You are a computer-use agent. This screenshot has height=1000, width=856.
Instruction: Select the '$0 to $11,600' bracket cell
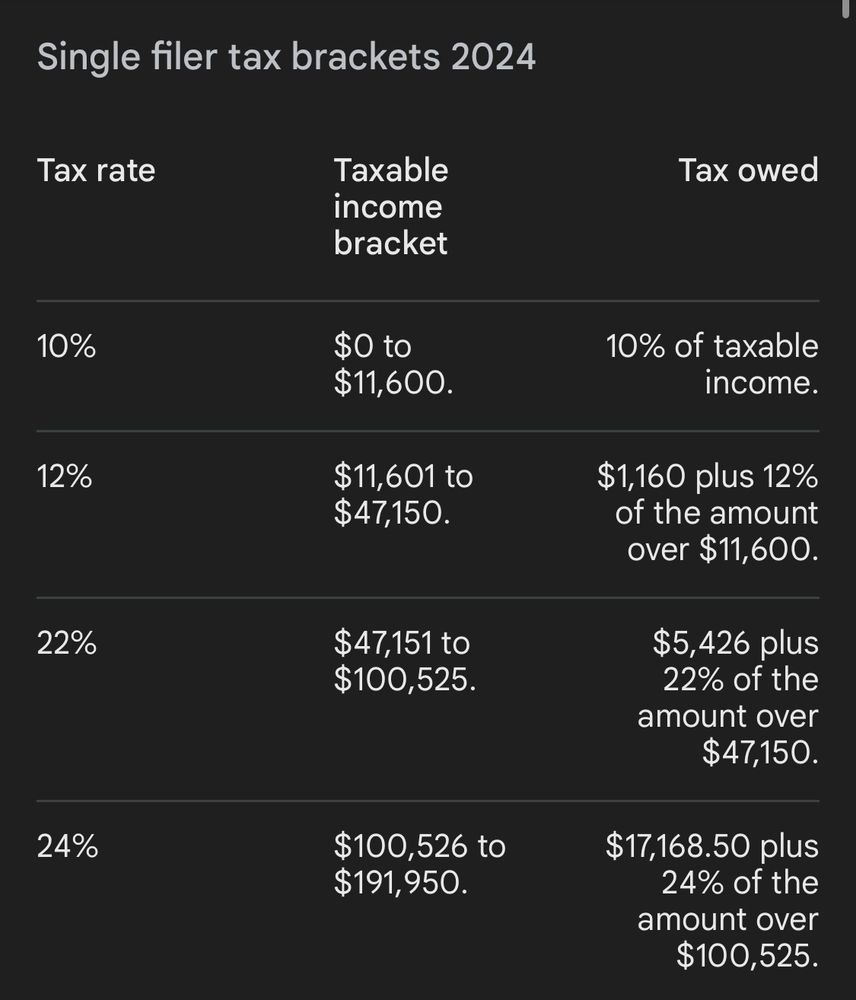tap(394, 364)
